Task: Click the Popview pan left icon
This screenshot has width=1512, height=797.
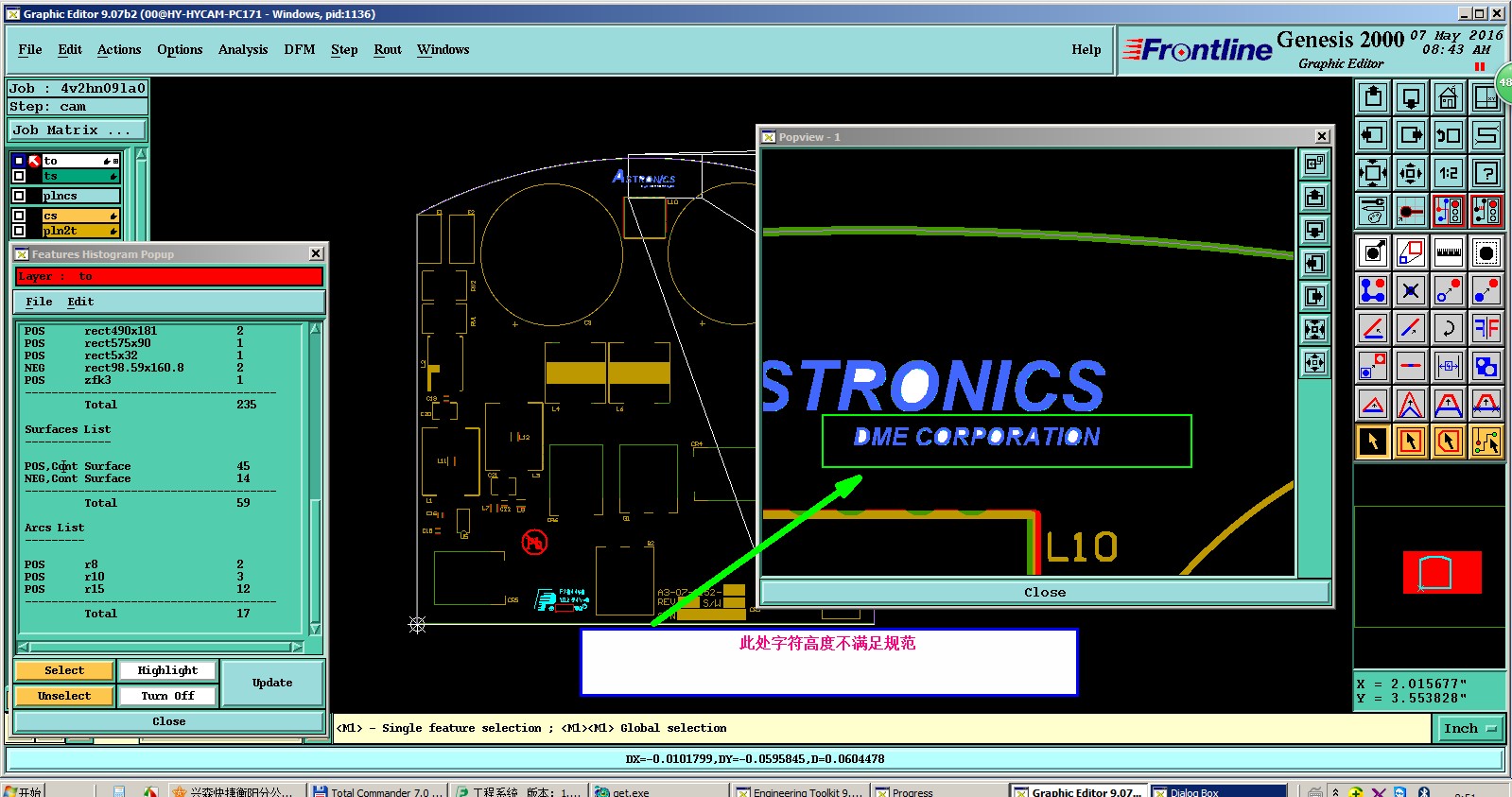Action: coord(1314,263)
